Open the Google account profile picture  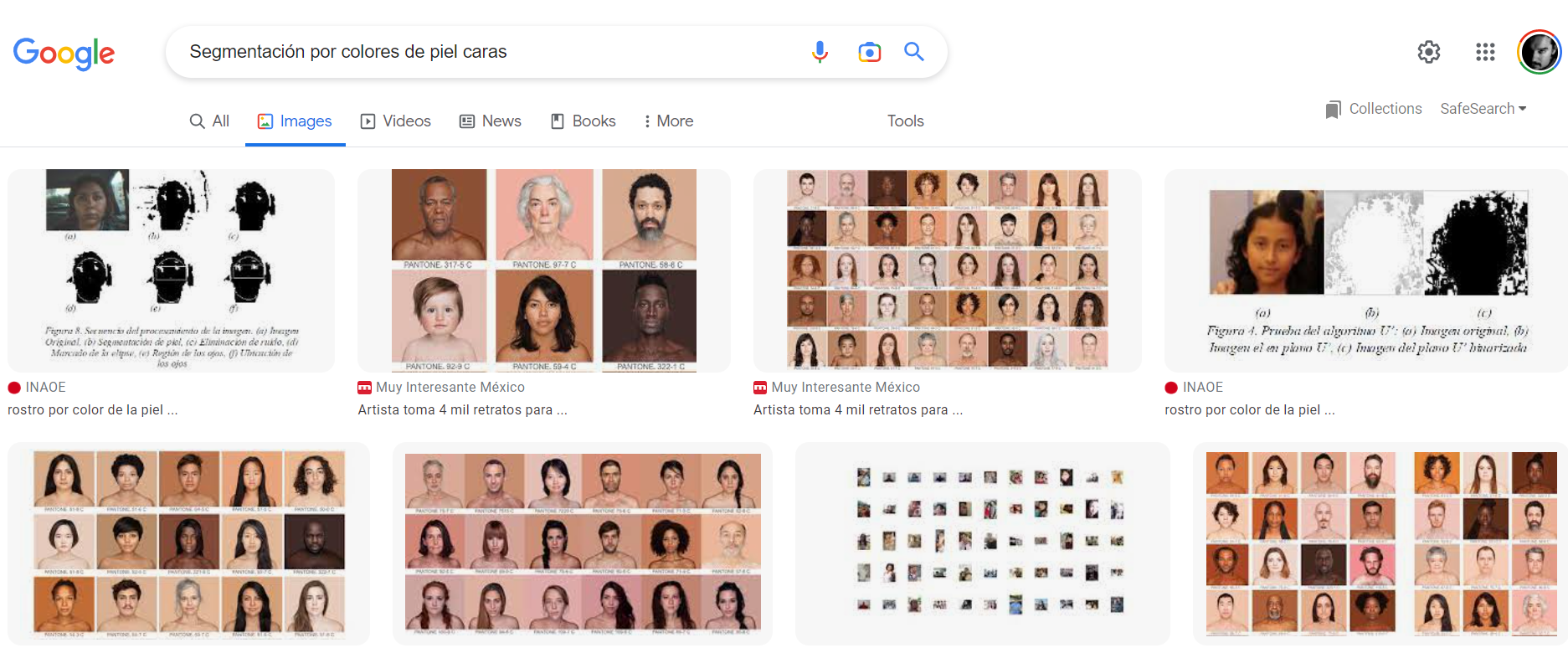1539,52
